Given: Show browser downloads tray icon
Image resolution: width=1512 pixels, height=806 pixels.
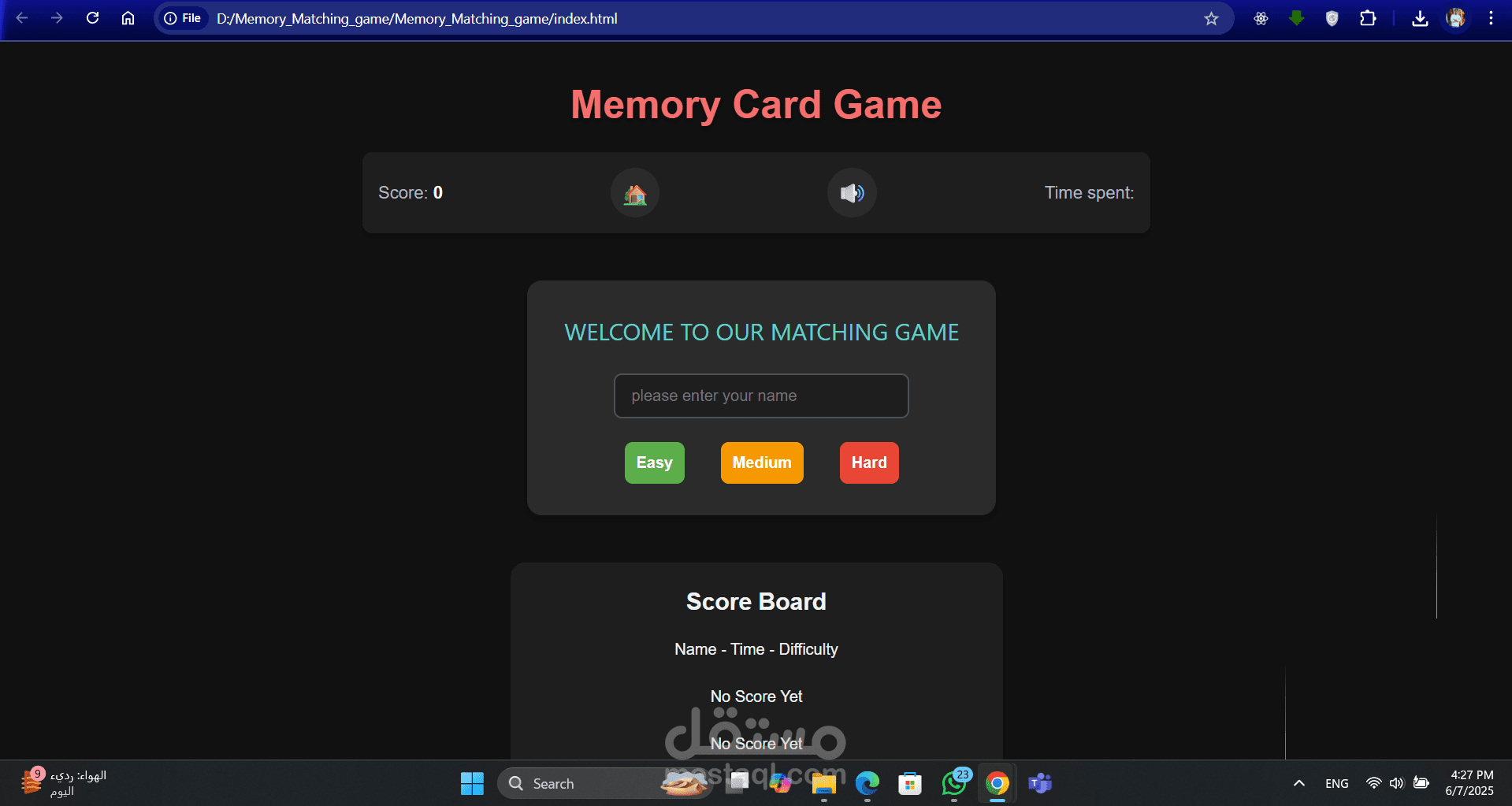Looking at the screenshot, I should pyautogui.click(x=1420, y=18).
